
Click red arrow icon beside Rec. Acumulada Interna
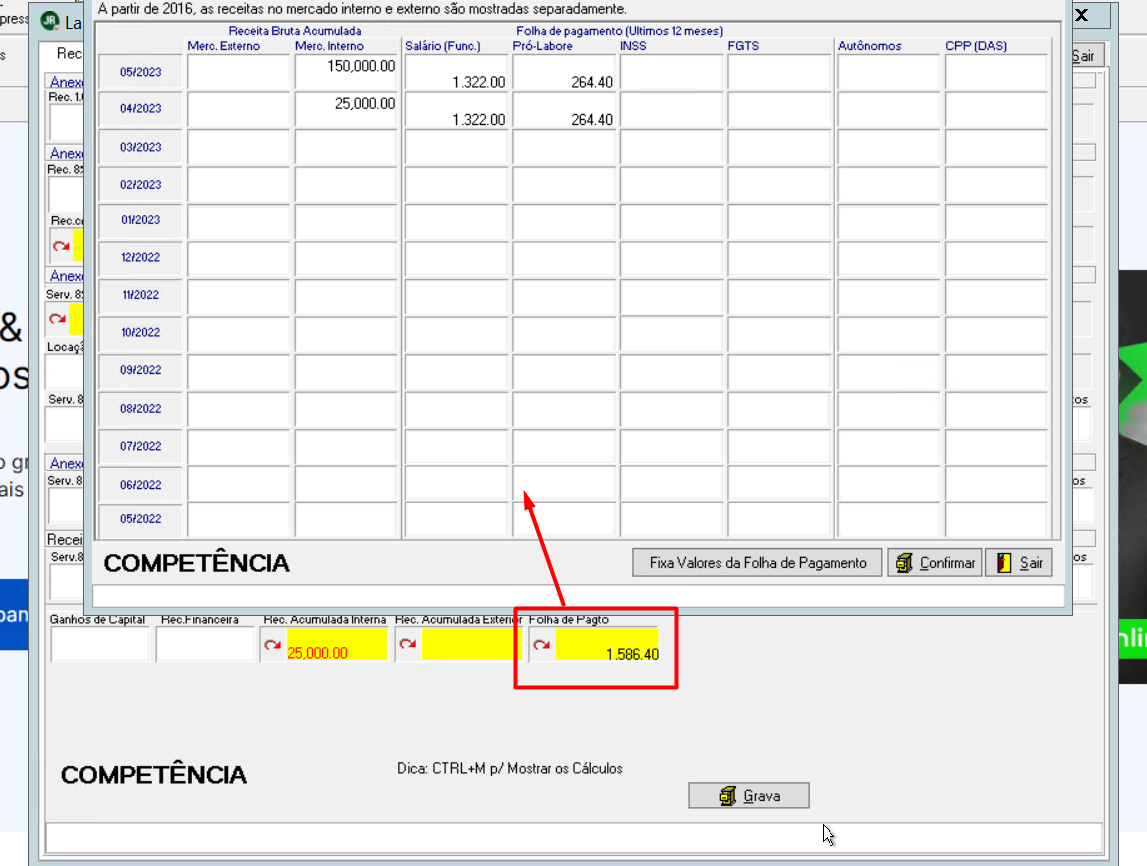pyautogui.click(x=273, y=644)
